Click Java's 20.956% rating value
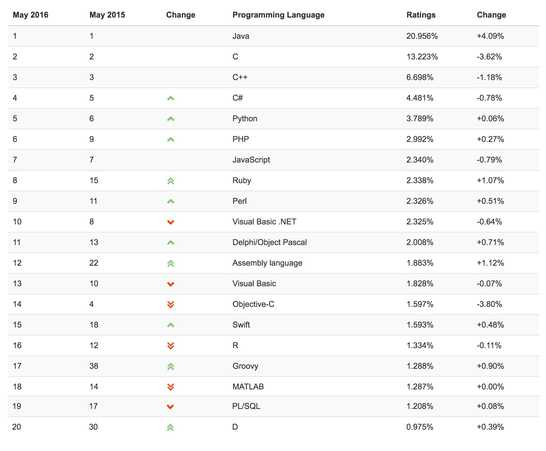Image resolution: width=546 pixels, height=451 pixels. point(422,36)
